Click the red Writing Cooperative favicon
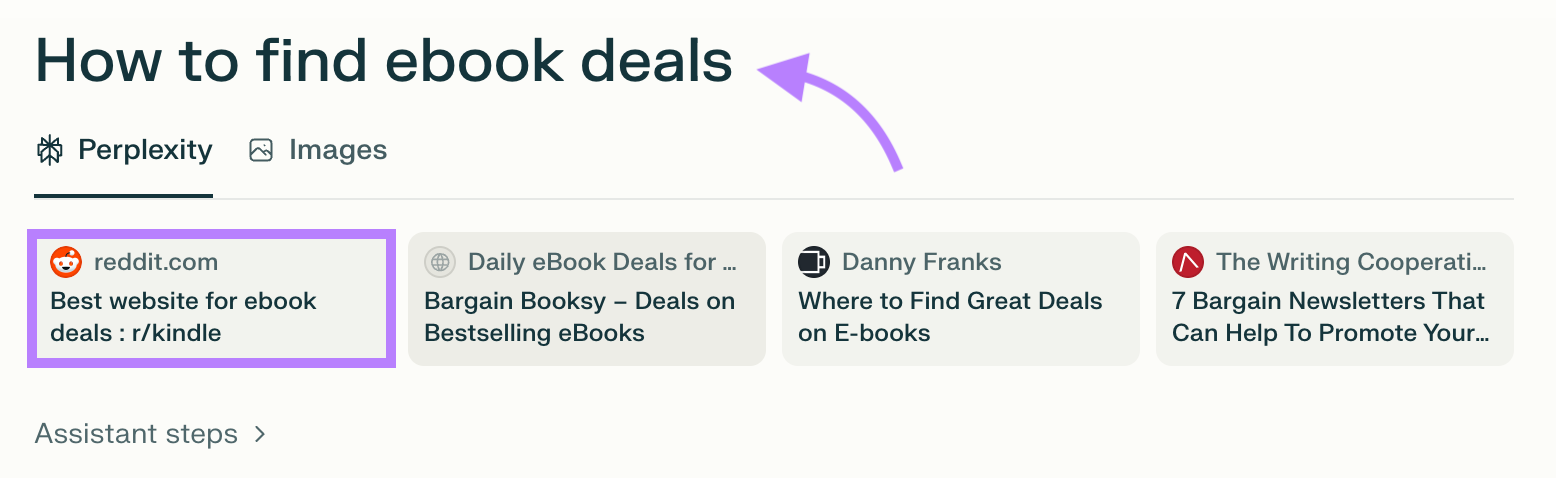This screenshot has width=1556, height=478. click(x=1188, y=262)
